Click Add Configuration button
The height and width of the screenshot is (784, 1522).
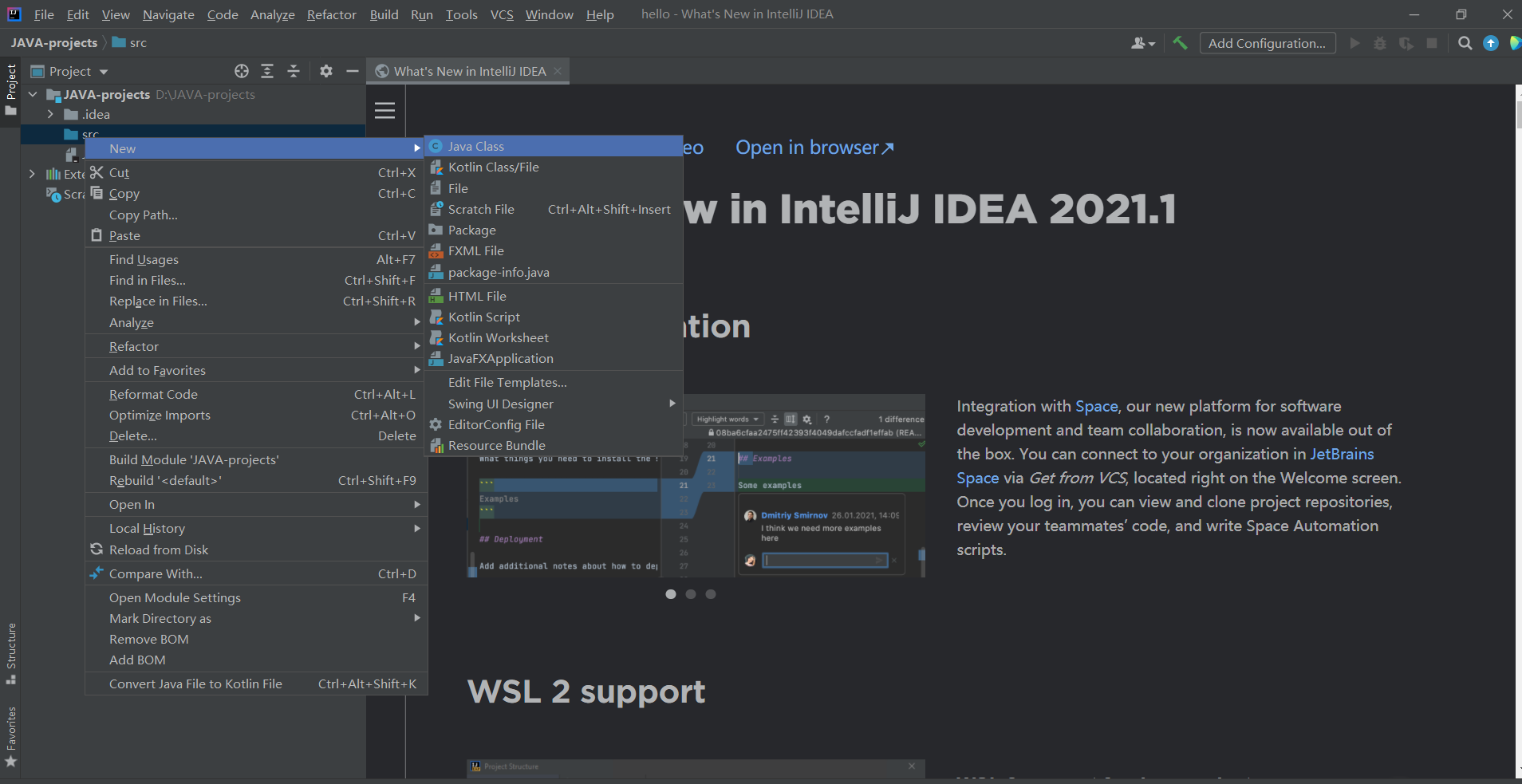1267,43
